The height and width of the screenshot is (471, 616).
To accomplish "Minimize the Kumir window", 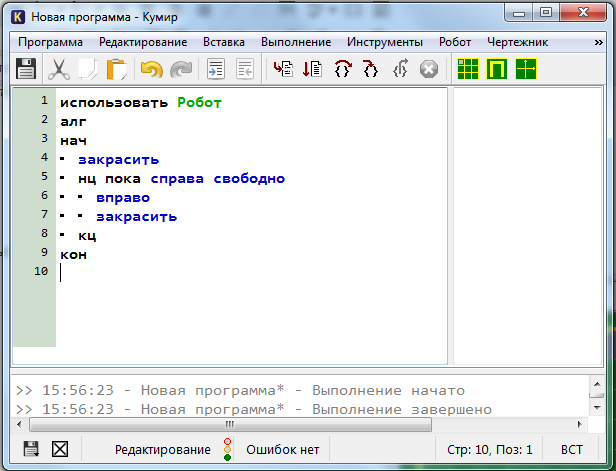I will pyautogui.click(x=519, y=12).
